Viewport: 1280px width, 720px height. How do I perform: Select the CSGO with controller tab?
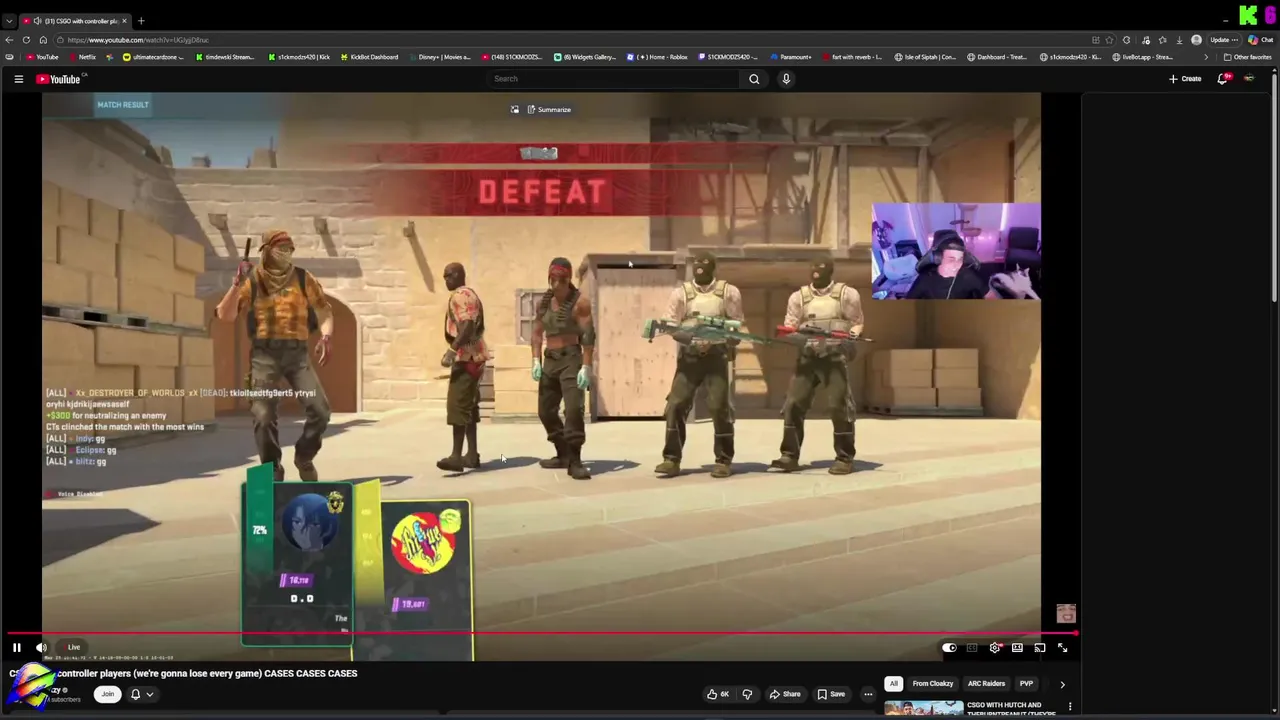[x=75, y=21]
